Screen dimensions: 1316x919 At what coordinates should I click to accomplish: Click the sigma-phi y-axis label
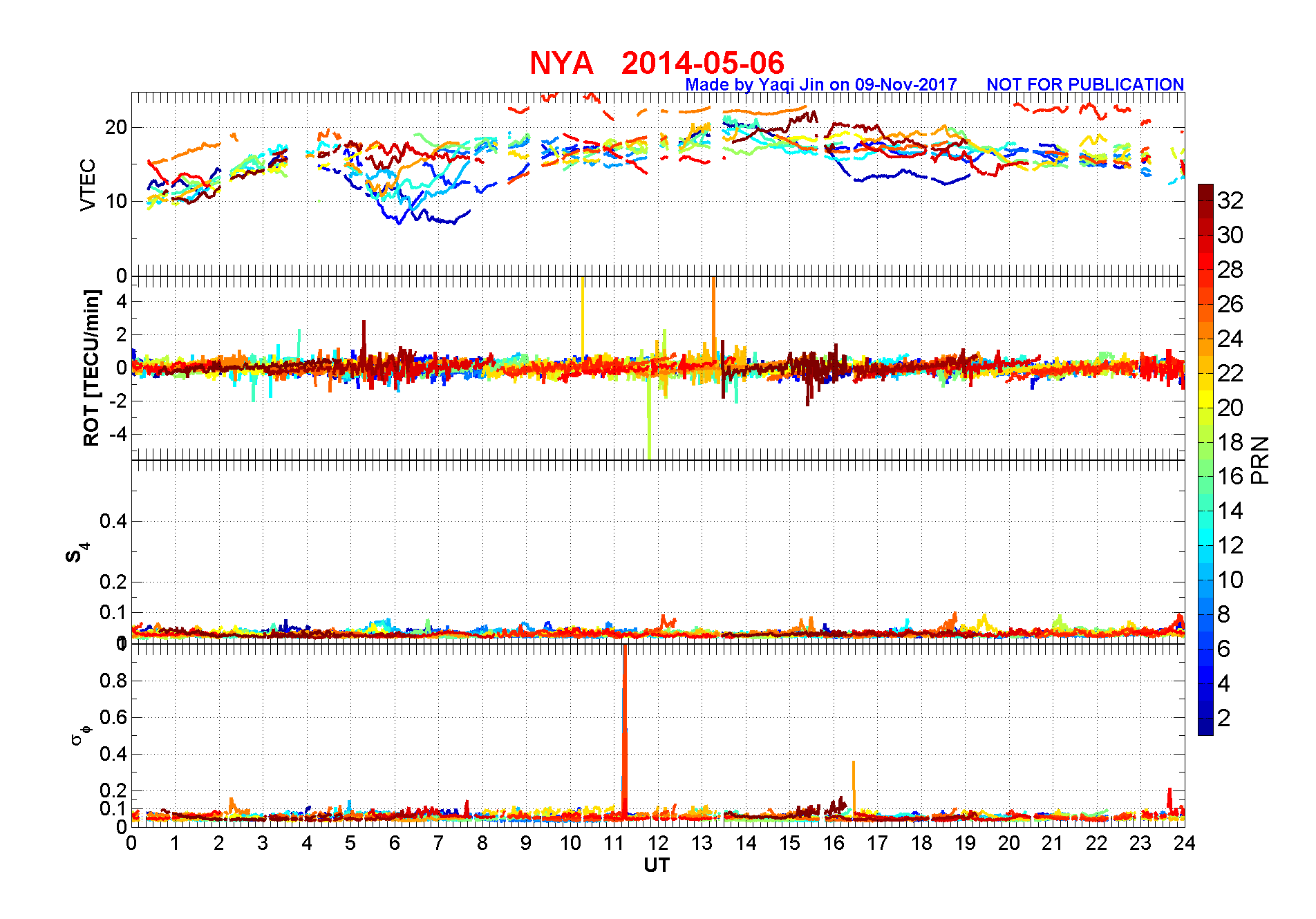(81, 735)
